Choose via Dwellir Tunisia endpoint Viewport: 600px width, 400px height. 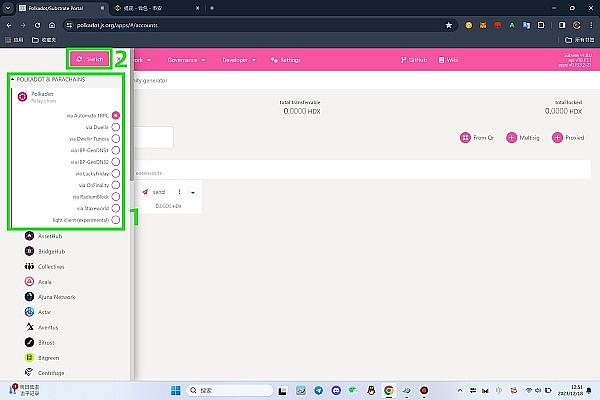[116, 139]
